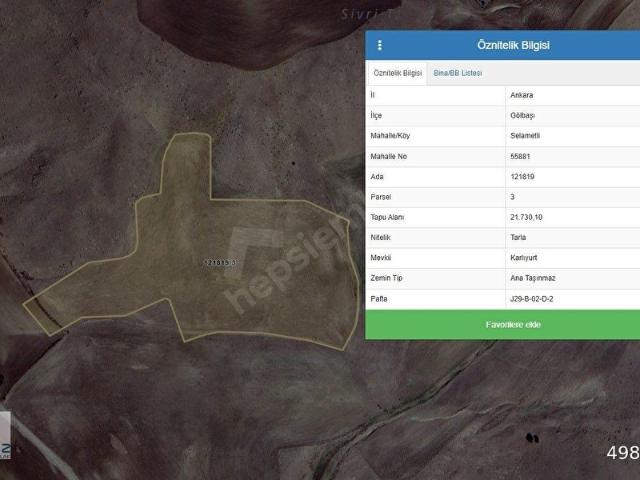Click the 498 number overlay
The image size is (640, 480).
tap(622, 453)
